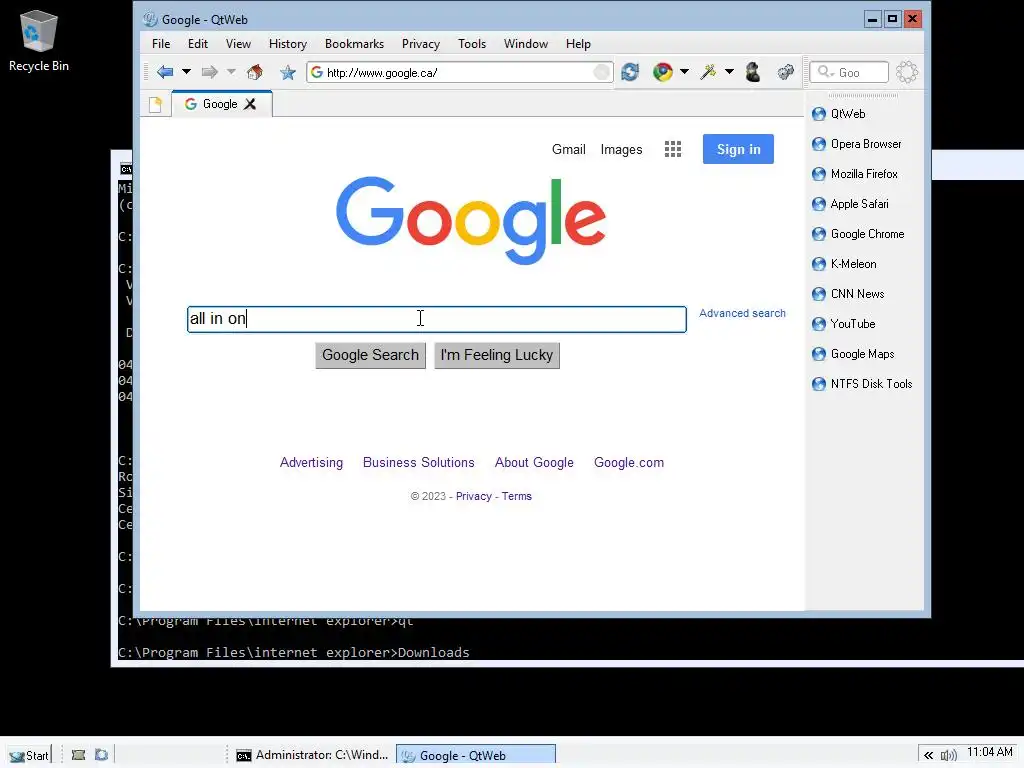Open the Google Maps sidebar bookmark
1024x768 pixels.
coord(853,355)
